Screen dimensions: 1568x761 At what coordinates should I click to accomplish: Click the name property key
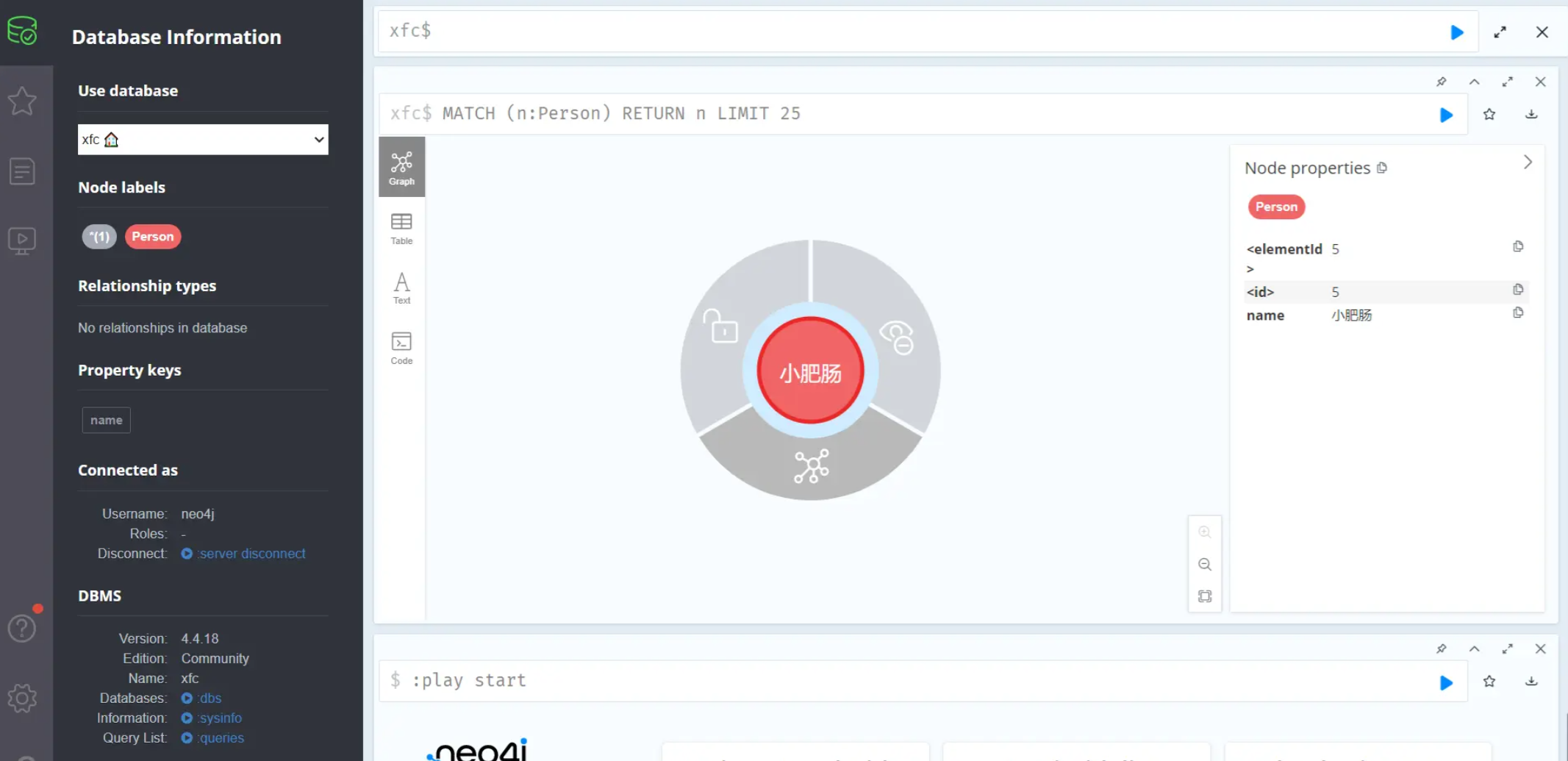(x=107, y=421)
